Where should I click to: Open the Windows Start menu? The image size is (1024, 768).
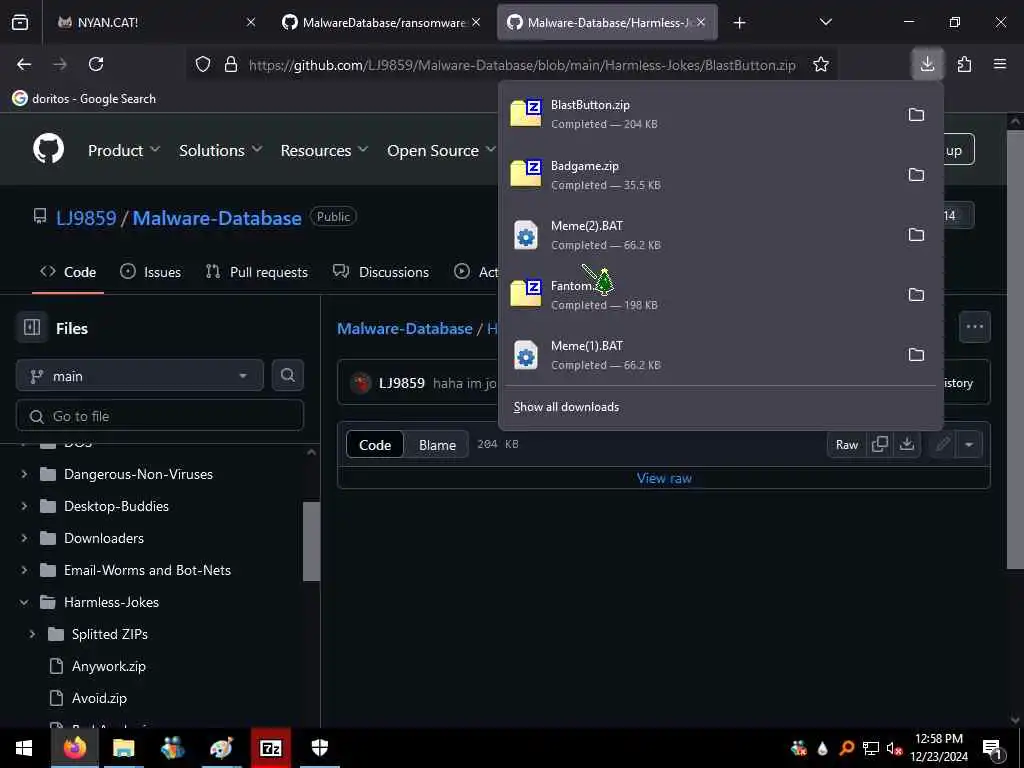tap(24, 748)
